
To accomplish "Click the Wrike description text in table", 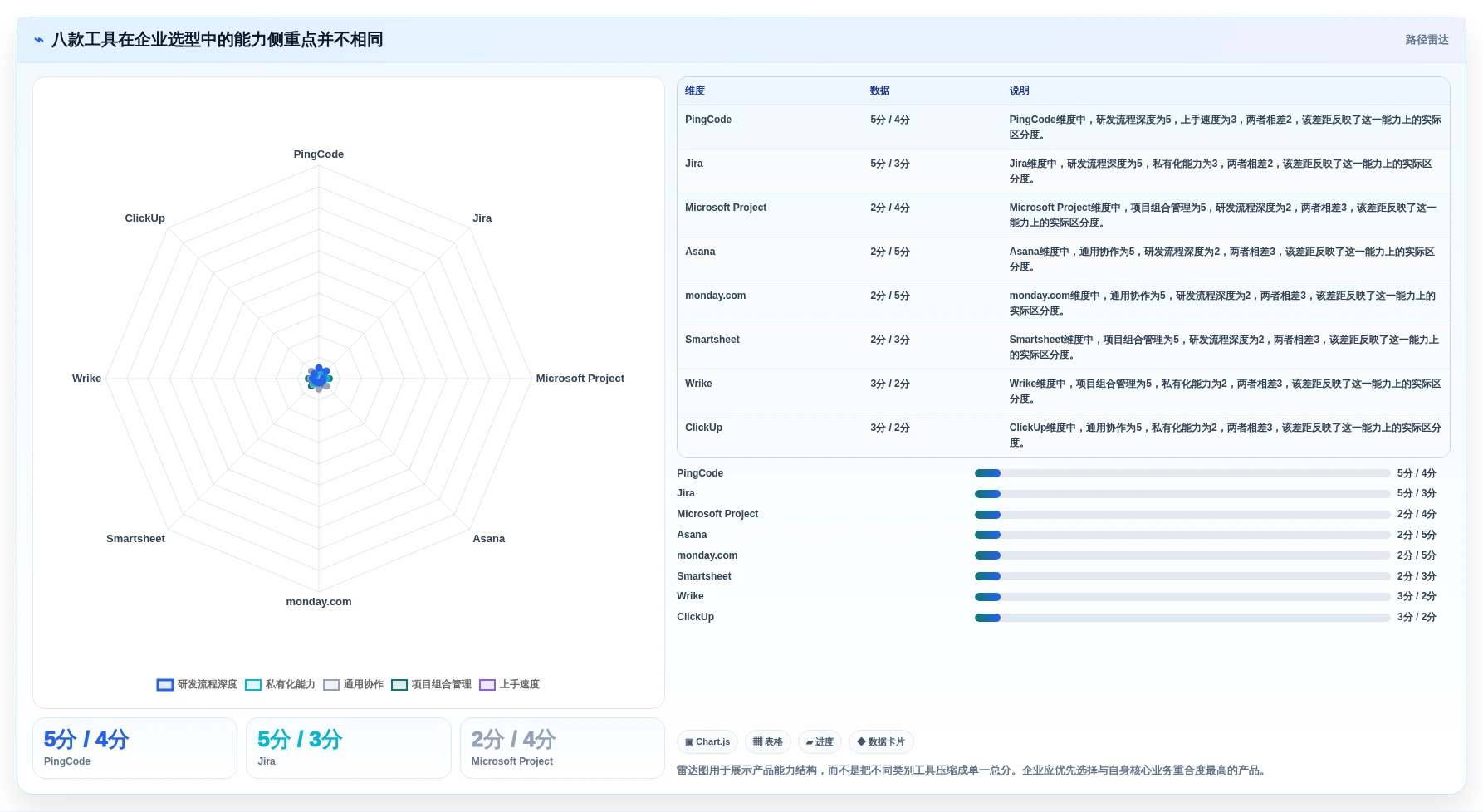I will pos(1226,391).
